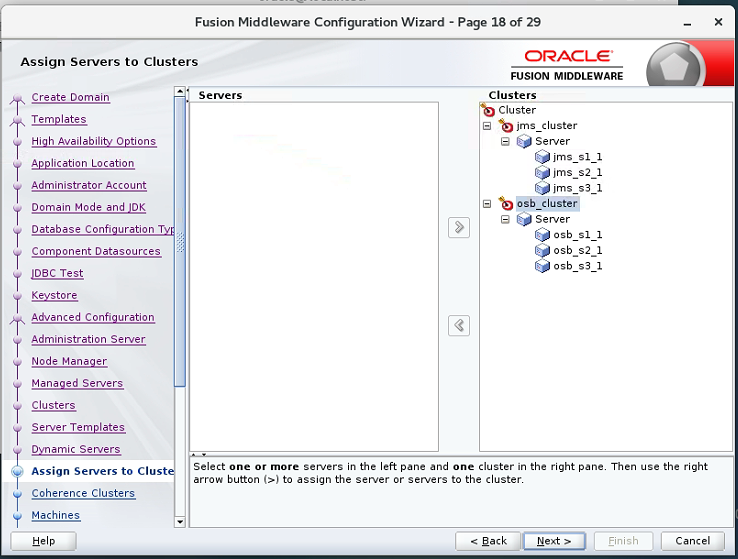Select the jms_s1_1 server label
The width and height of the screenshot is (738, 559).
click(x=578, y=157)
